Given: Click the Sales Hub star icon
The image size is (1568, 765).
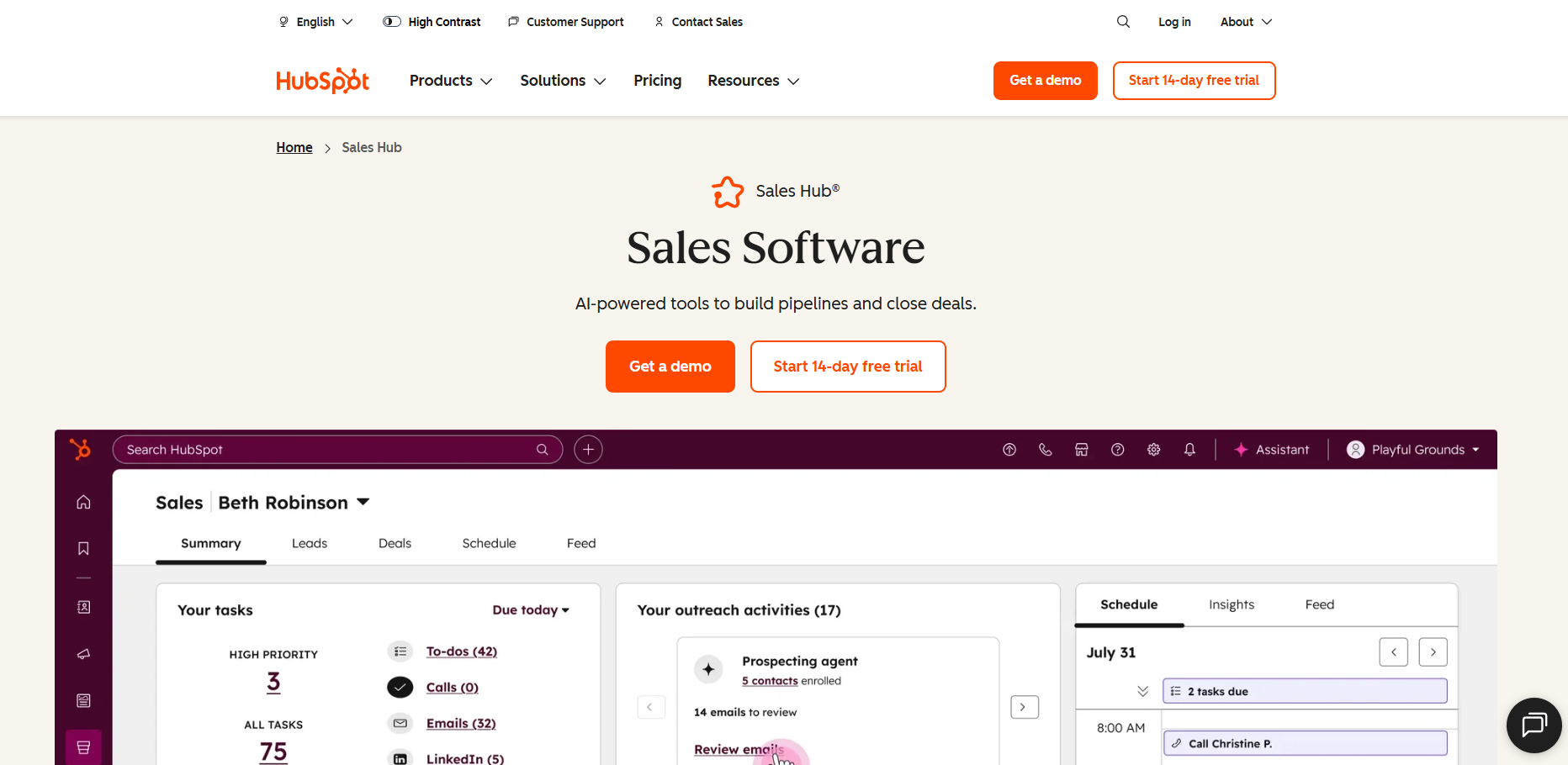Looking at the screenshot, I should tap(728, 192).
